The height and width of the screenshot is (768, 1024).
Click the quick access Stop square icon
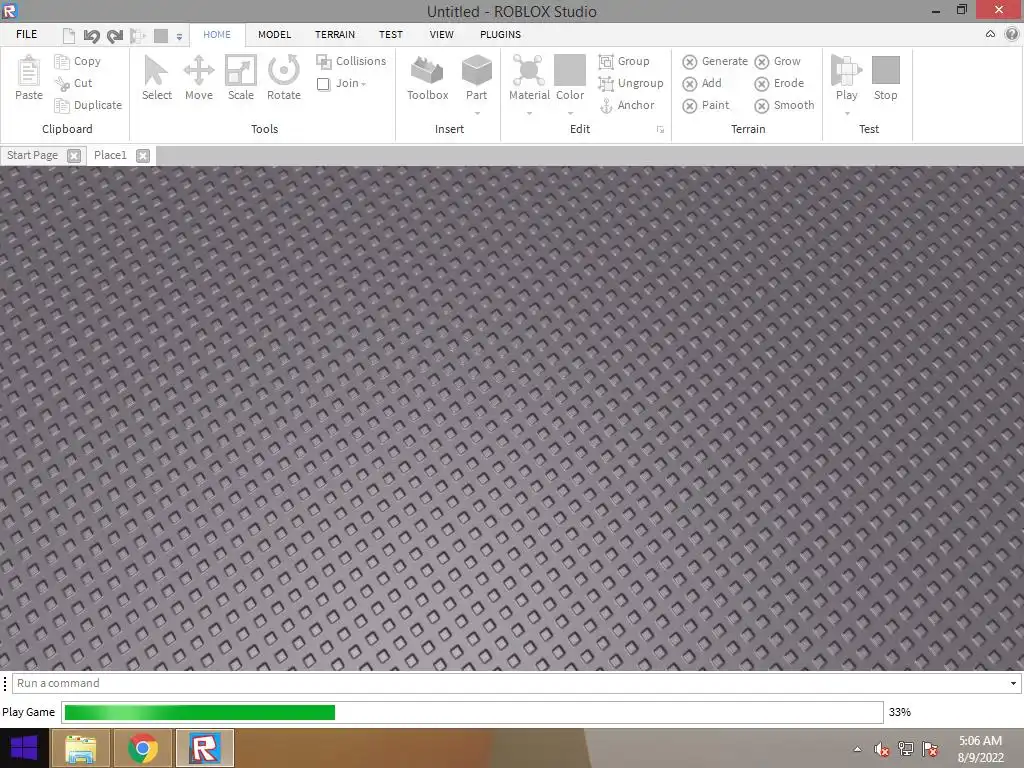click(161, 36)
